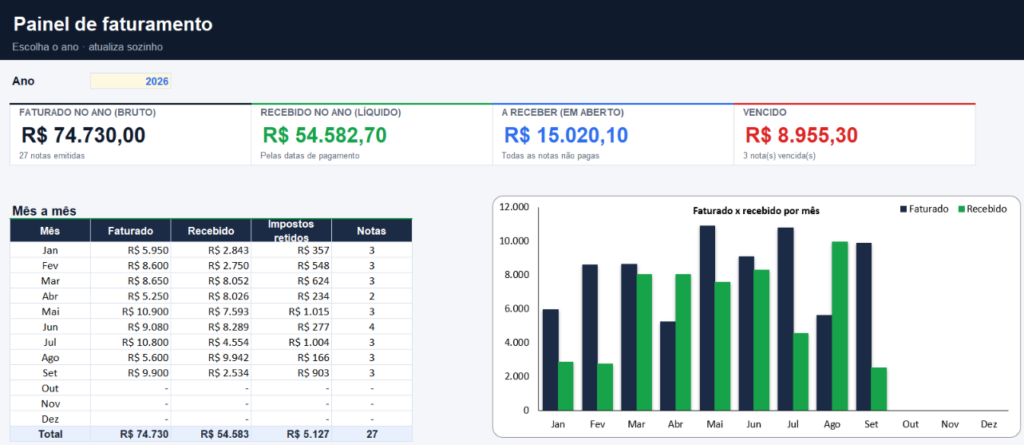This screenshot has height=445, width=1024.
Task: Select Impostos cell R$ 1.004 for Jul
Action: click(291, 342)
